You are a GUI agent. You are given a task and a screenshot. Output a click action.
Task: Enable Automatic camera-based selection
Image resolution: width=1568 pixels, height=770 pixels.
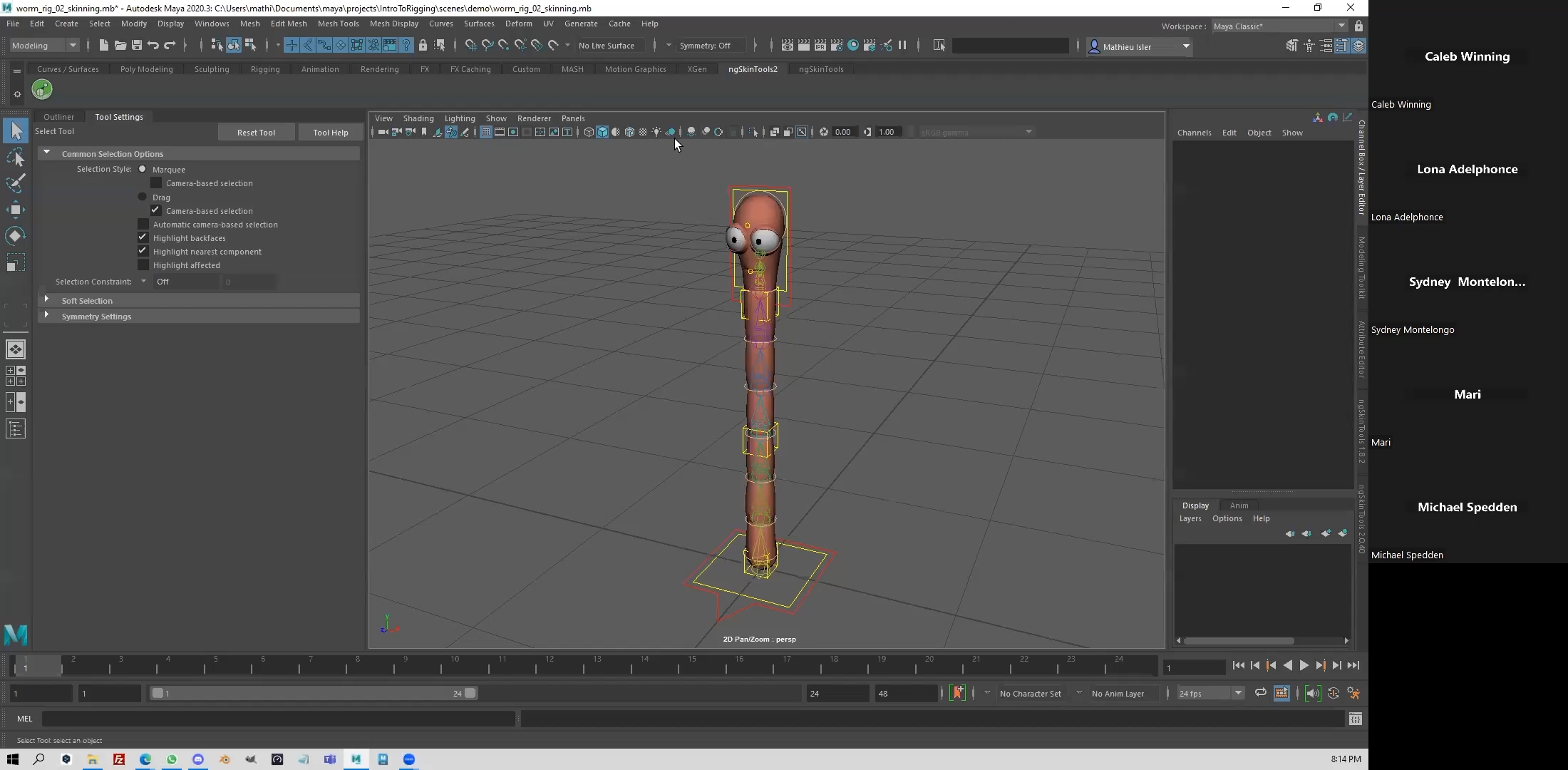pos(143,224)
